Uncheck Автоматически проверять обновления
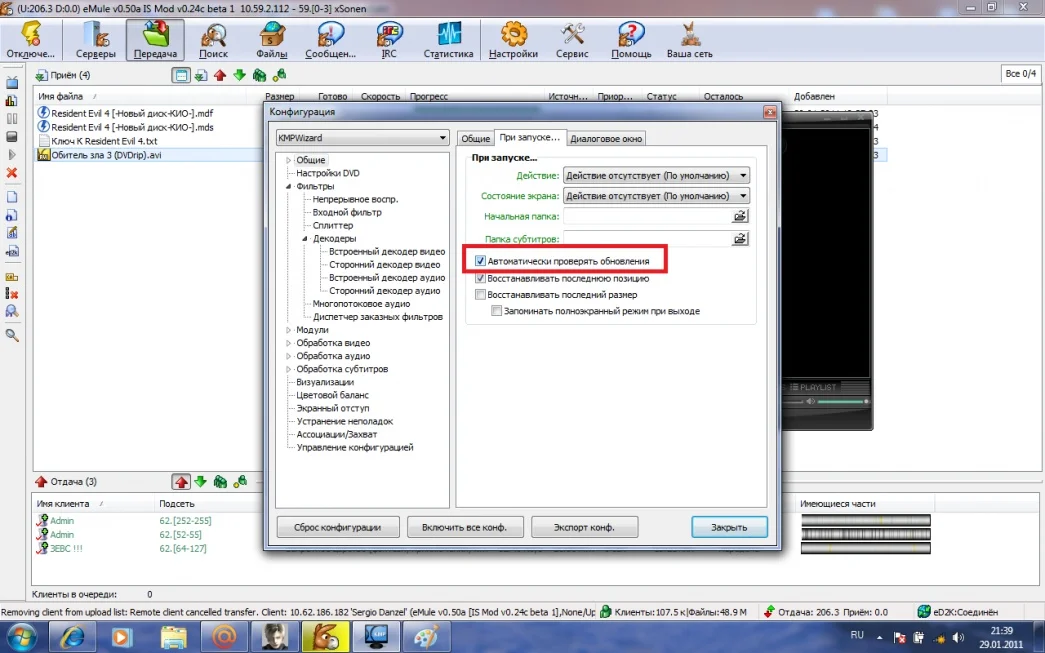This screenshot has width=1045, height=653. tap(480, 261)
